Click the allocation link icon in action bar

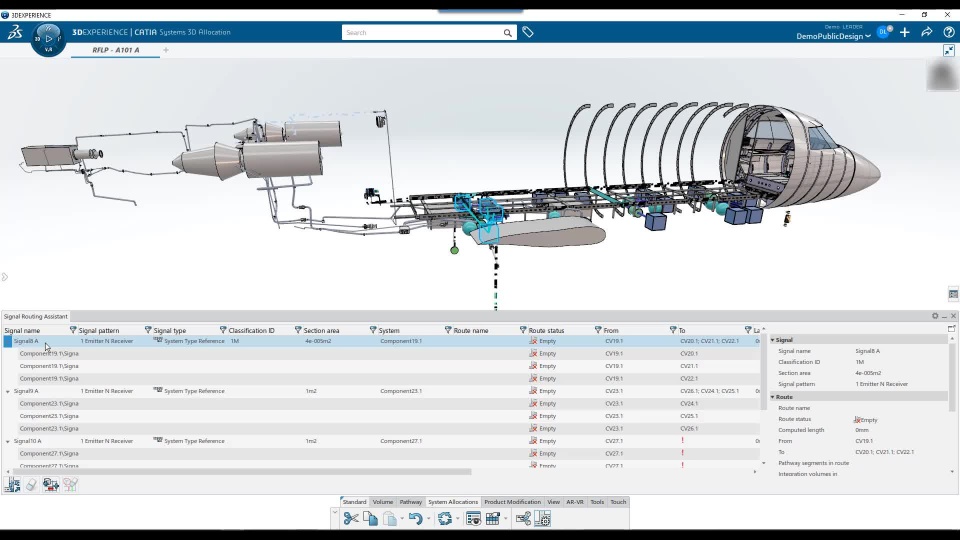pyautogui.click(x=523, y=519)
